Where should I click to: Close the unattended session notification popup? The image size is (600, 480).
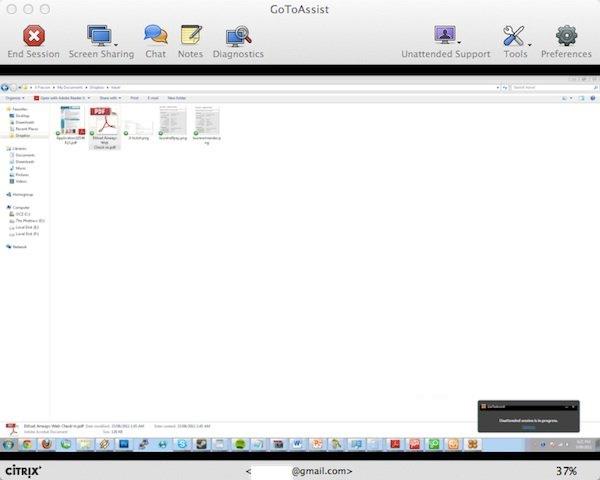(x=574, y=407)
